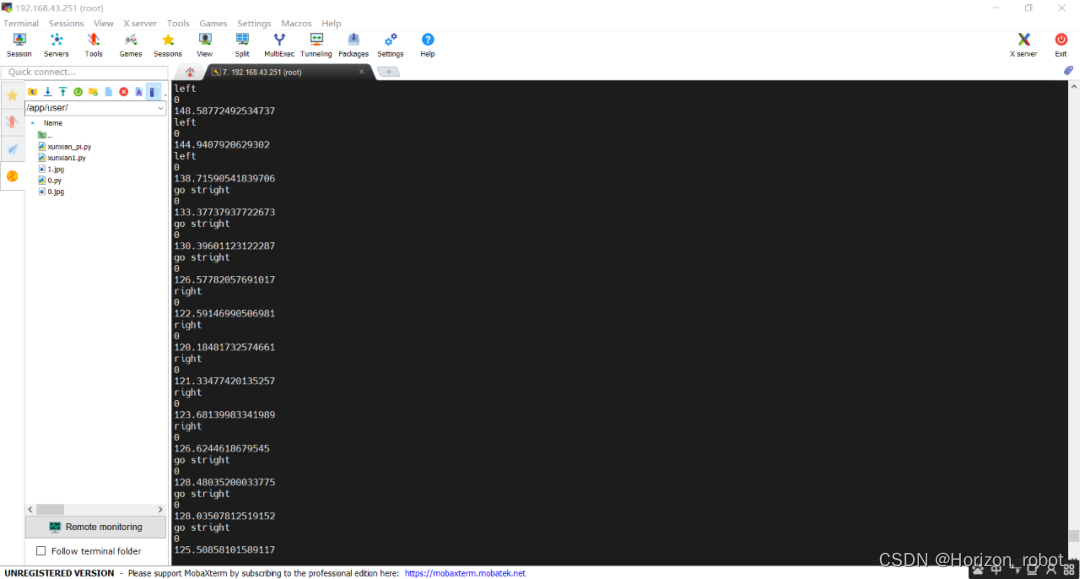Open the Macros menu
This screenshot has height=579, width=1080.
tap(296, 23)
